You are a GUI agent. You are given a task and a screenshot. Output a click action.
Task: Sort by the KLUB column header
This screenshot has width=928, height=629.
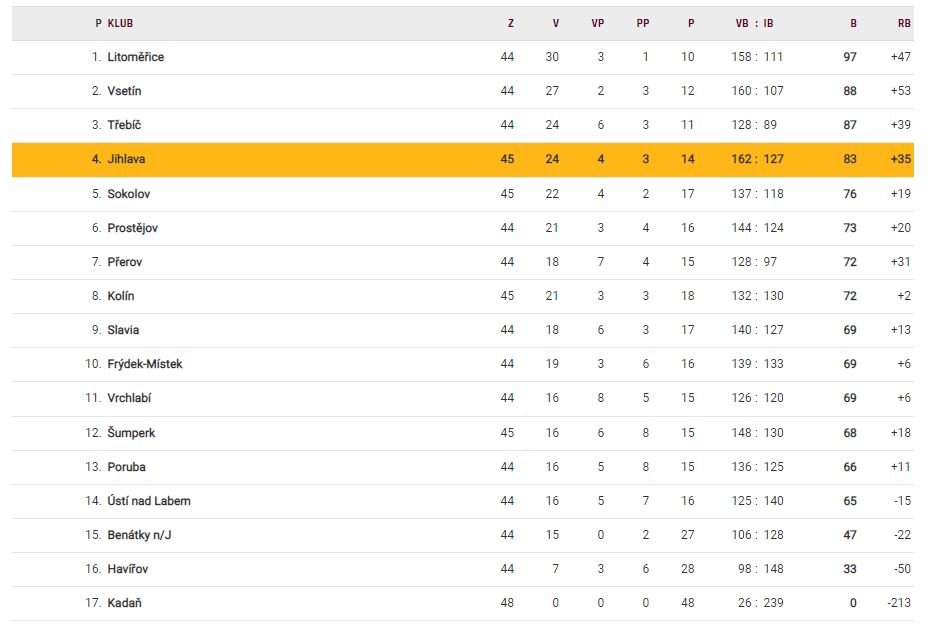click(x=120, y=23)
